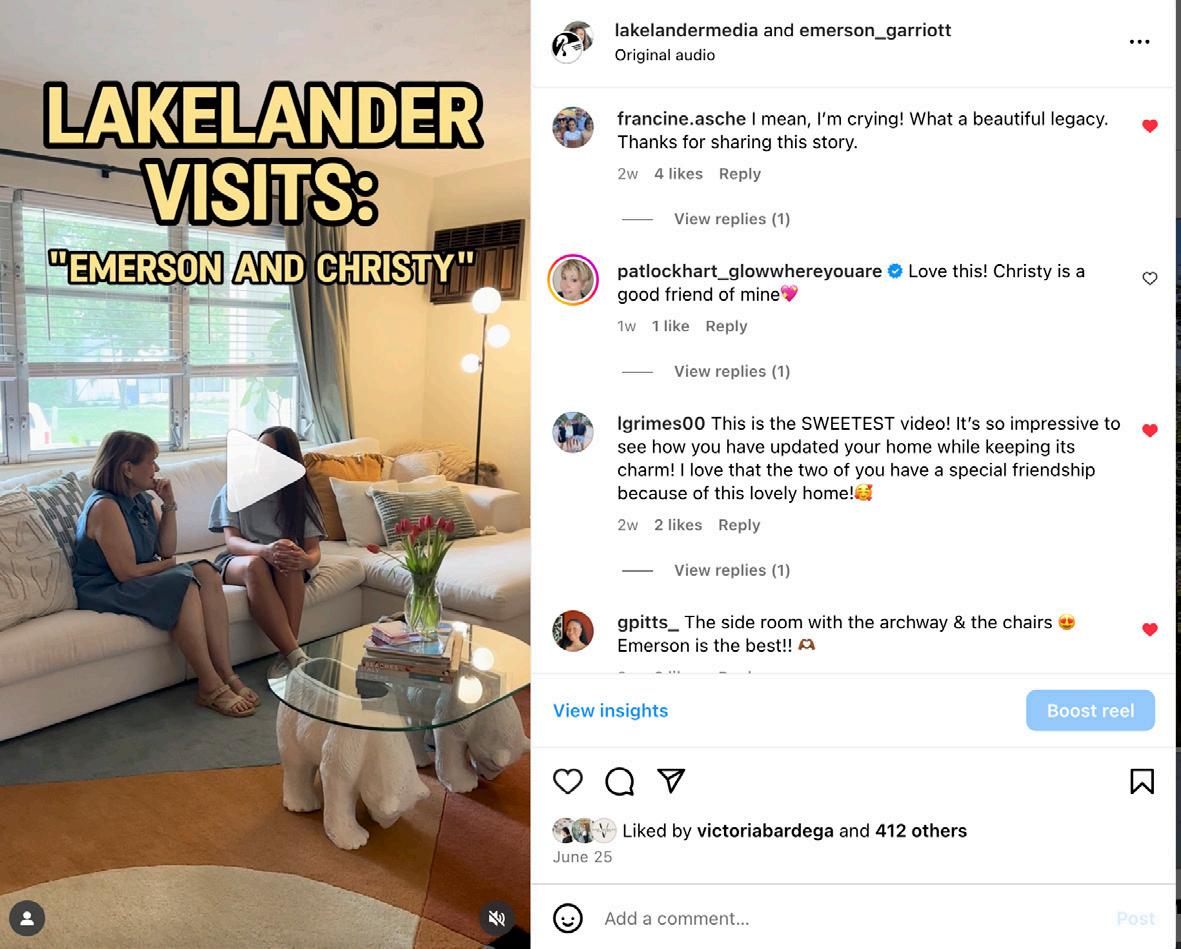Open the three-dots more options menu
Viewport: 1181px width, 949px height.
click(1140, 41)
